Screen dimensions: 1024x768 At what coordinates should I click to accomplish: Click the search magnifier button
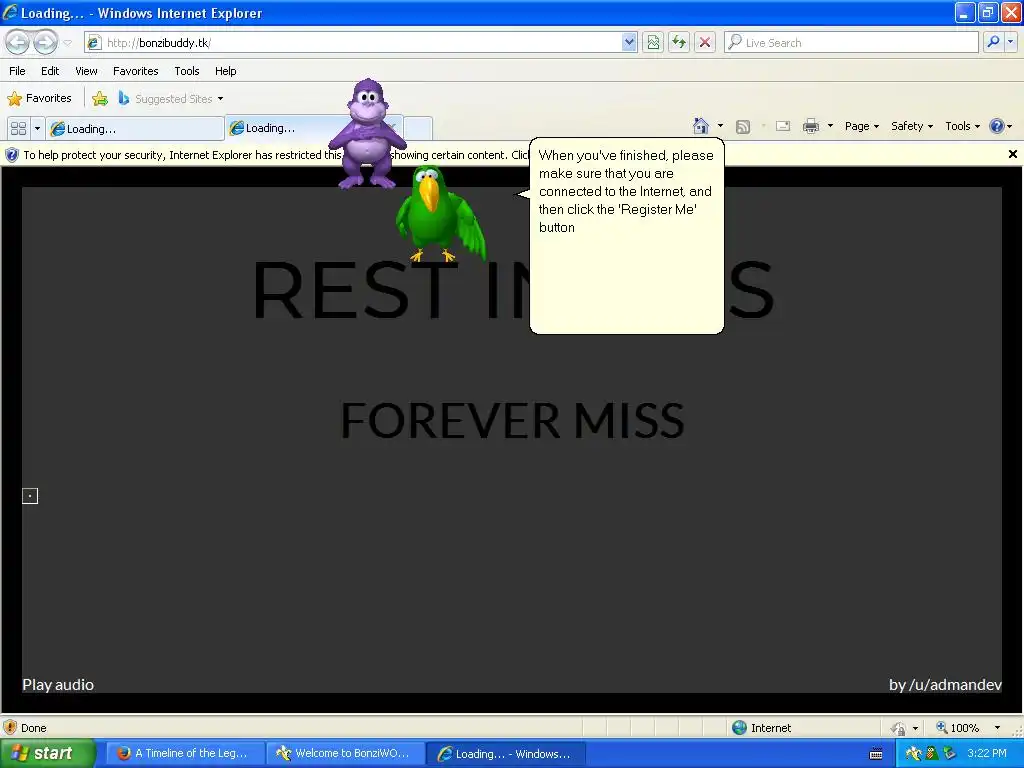click(x=993, y=42)
